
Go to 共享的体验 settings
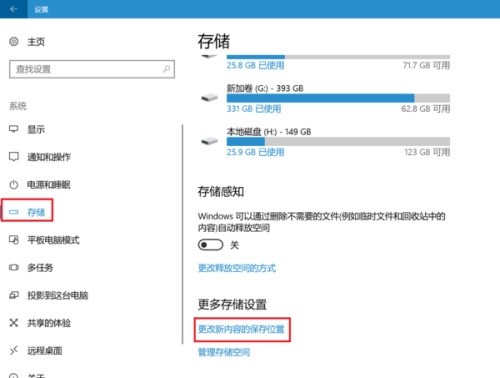tap(49, 323)
